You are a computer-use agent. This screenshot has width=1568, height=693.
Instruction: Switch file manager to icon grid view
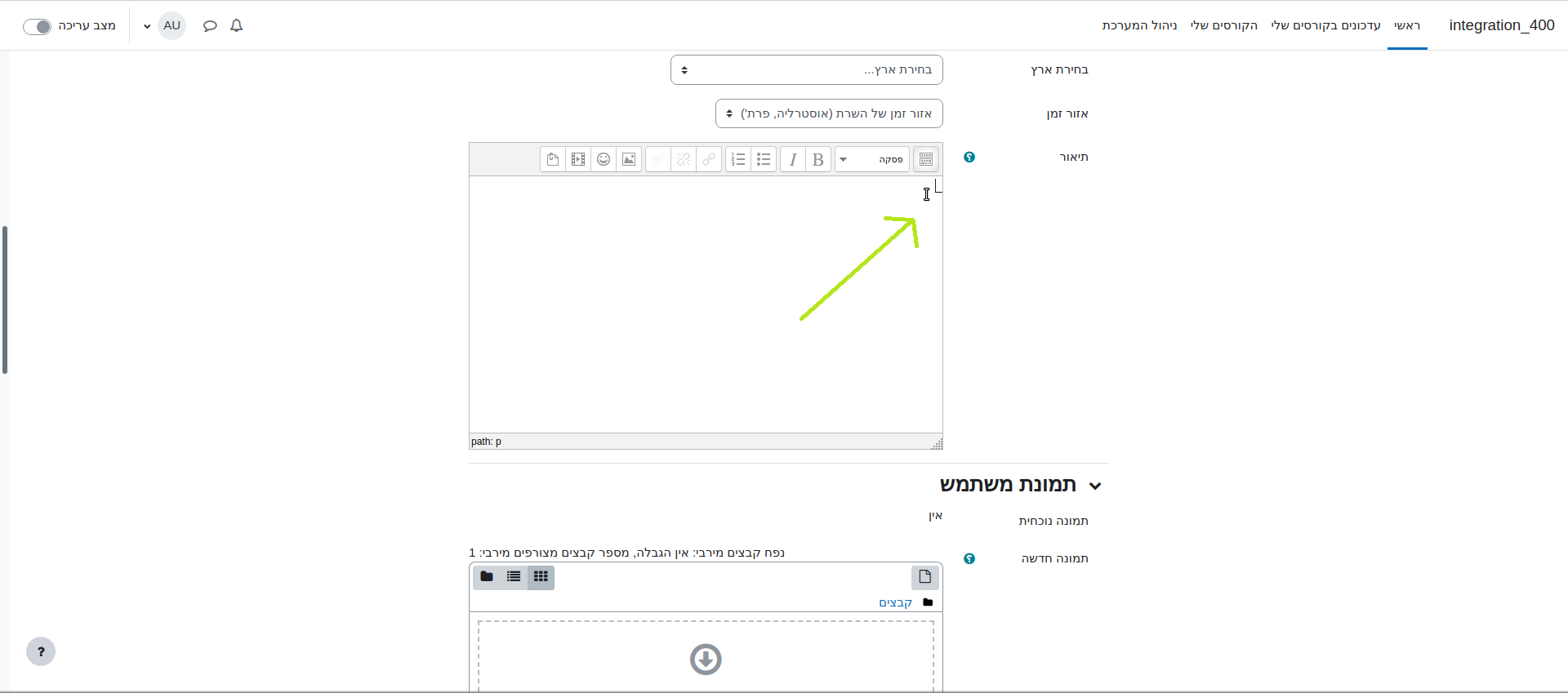(541, 577)
